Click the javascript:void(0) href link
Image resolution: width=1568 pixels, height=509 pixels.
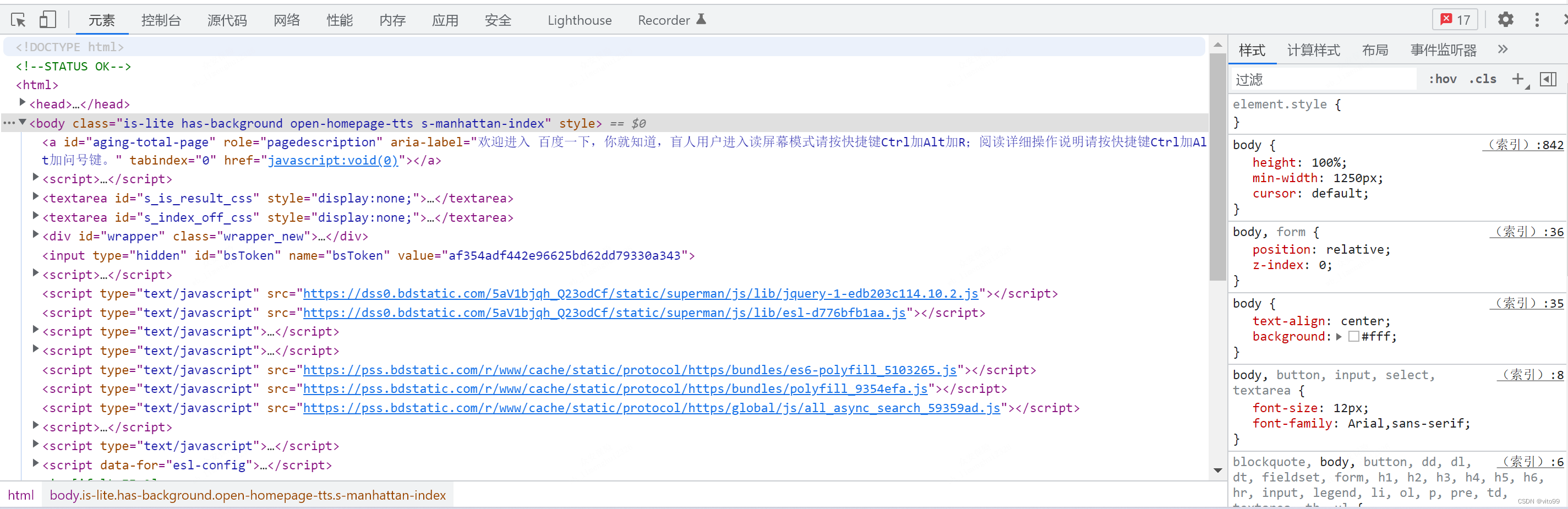(333, 160)
